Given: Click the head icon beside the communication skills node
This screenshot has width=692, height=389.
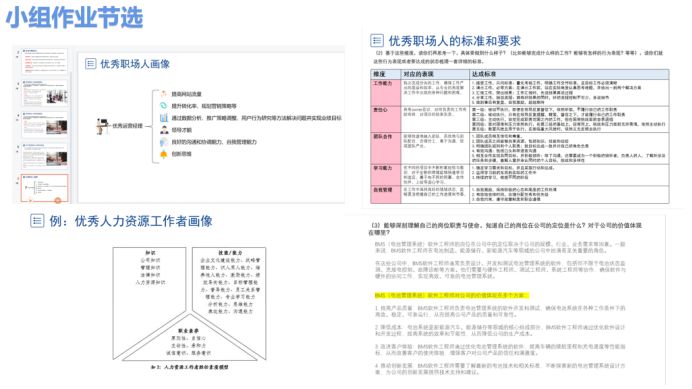Looking at the screenshot, I should [x=164, y=142].
